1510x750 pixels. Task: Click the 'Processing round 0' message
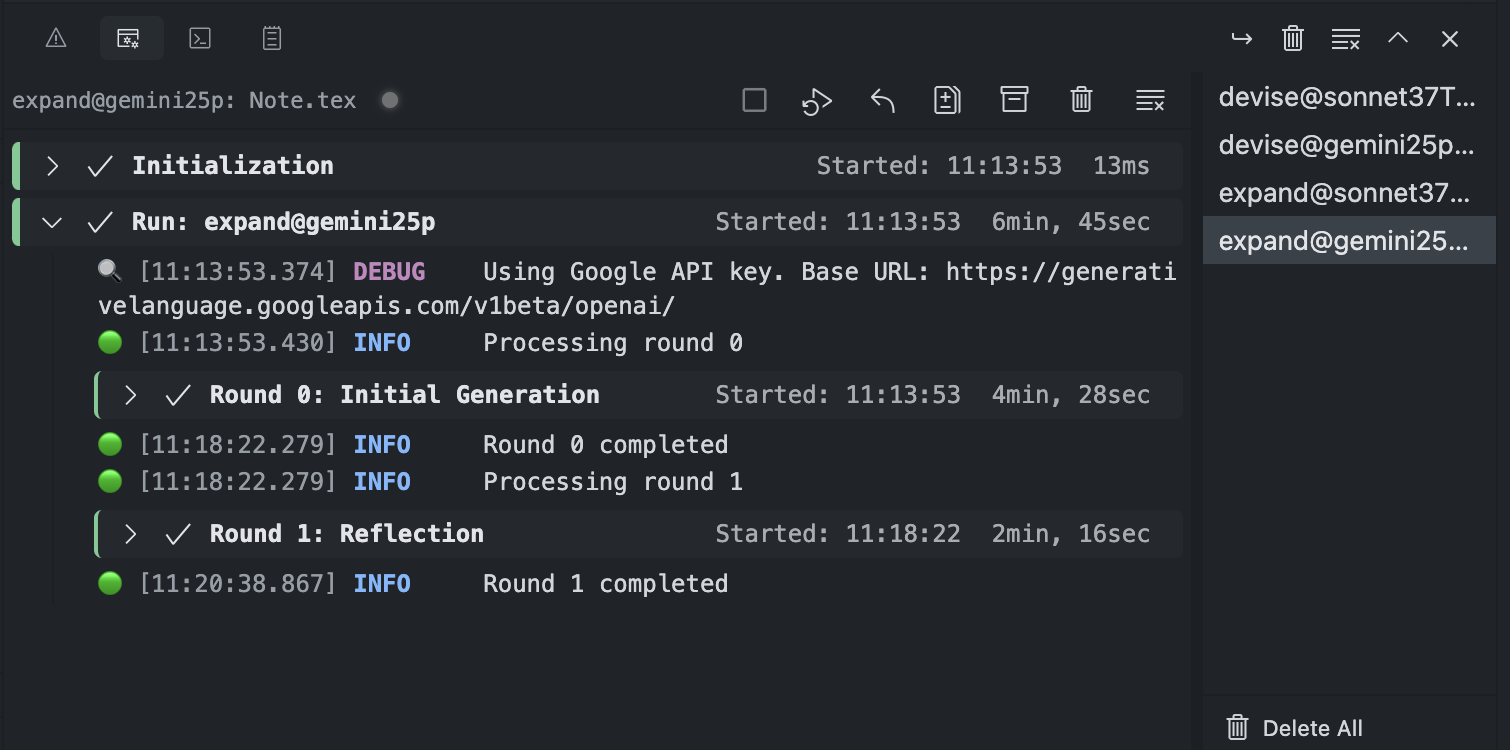[x=613, y=343]
